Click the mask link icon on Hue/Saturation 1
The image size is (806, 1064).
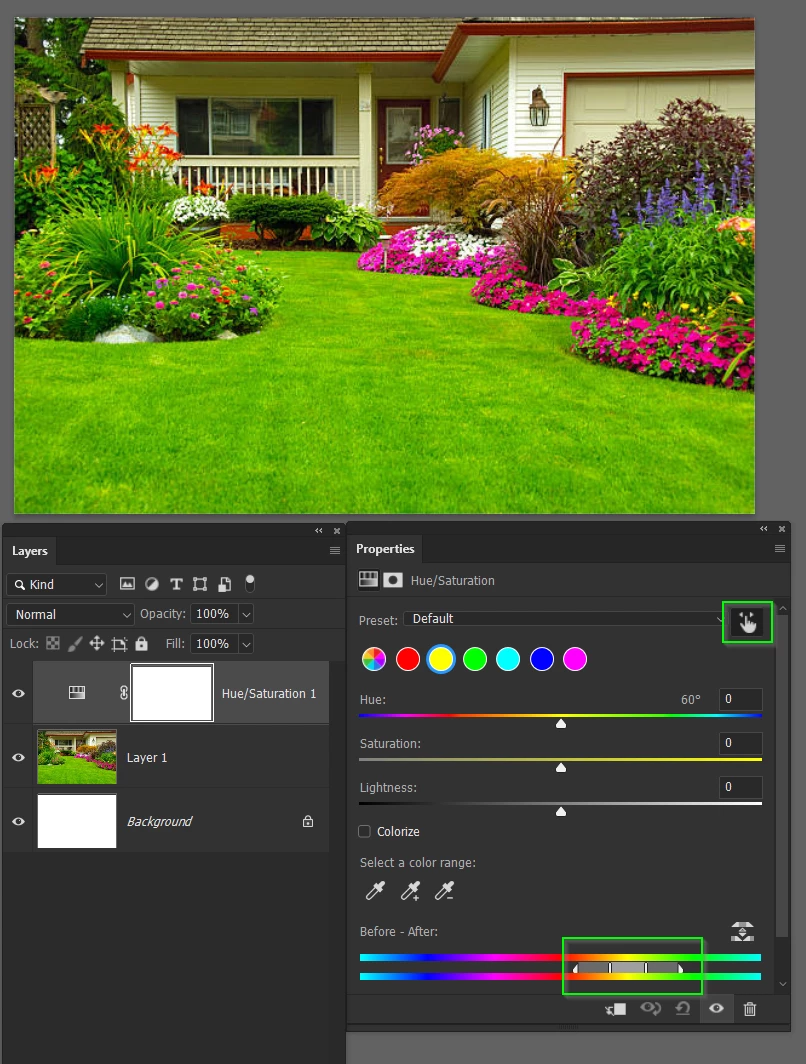pyautogui.click(x=124, y=693)
